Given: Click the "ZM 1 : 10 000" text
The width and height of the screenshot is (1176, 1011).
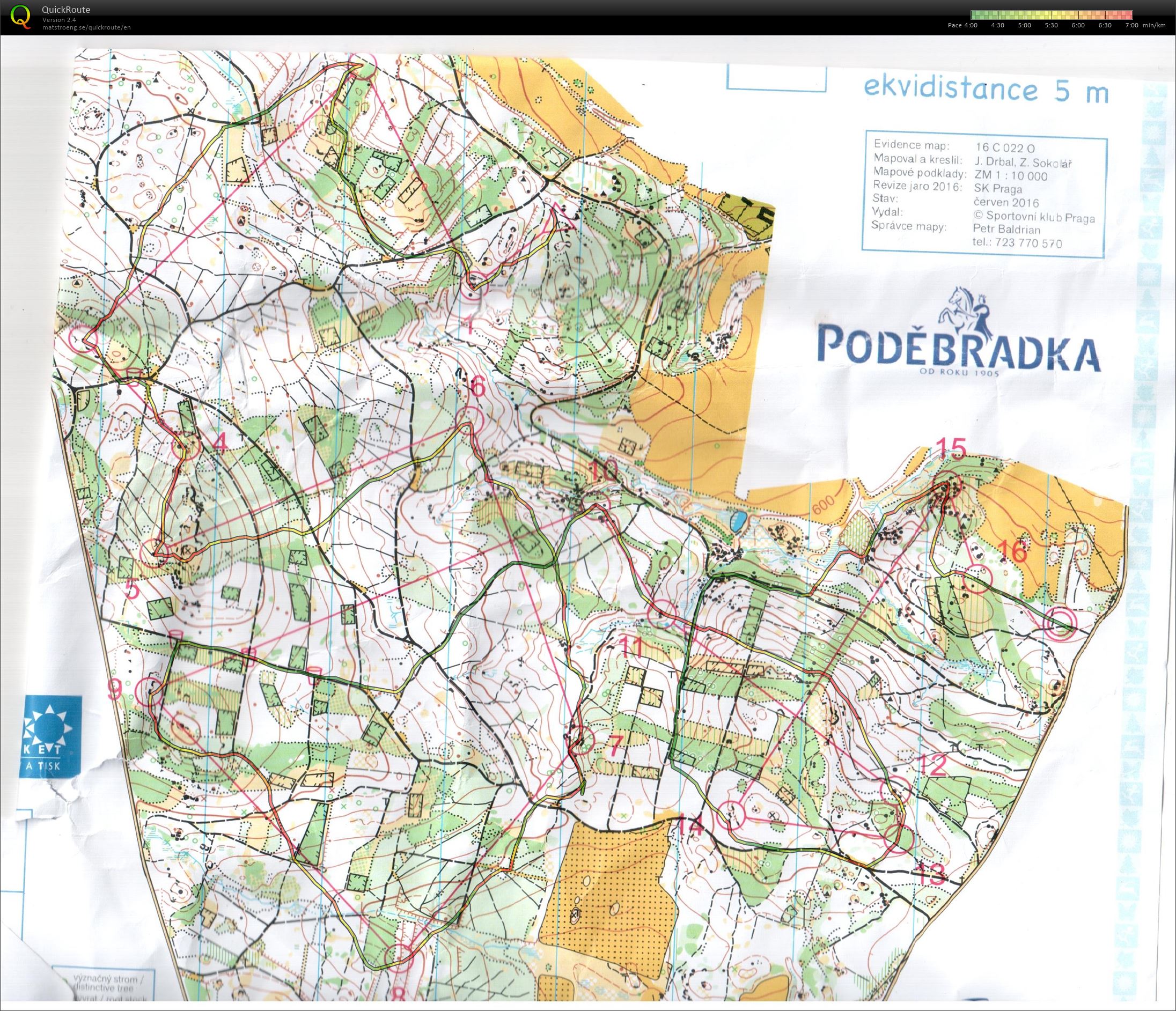Looking at the screenshot, I should click(1011, 176).
